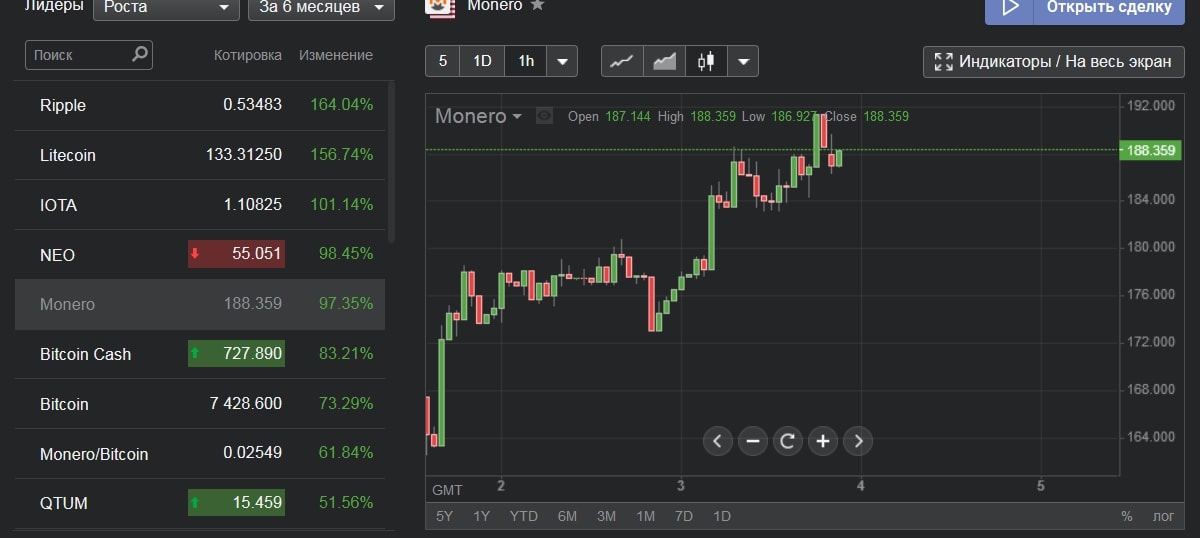Select the line chart type icon
The width and height of the screenshot is (1200, 538).
click(622, 61)
